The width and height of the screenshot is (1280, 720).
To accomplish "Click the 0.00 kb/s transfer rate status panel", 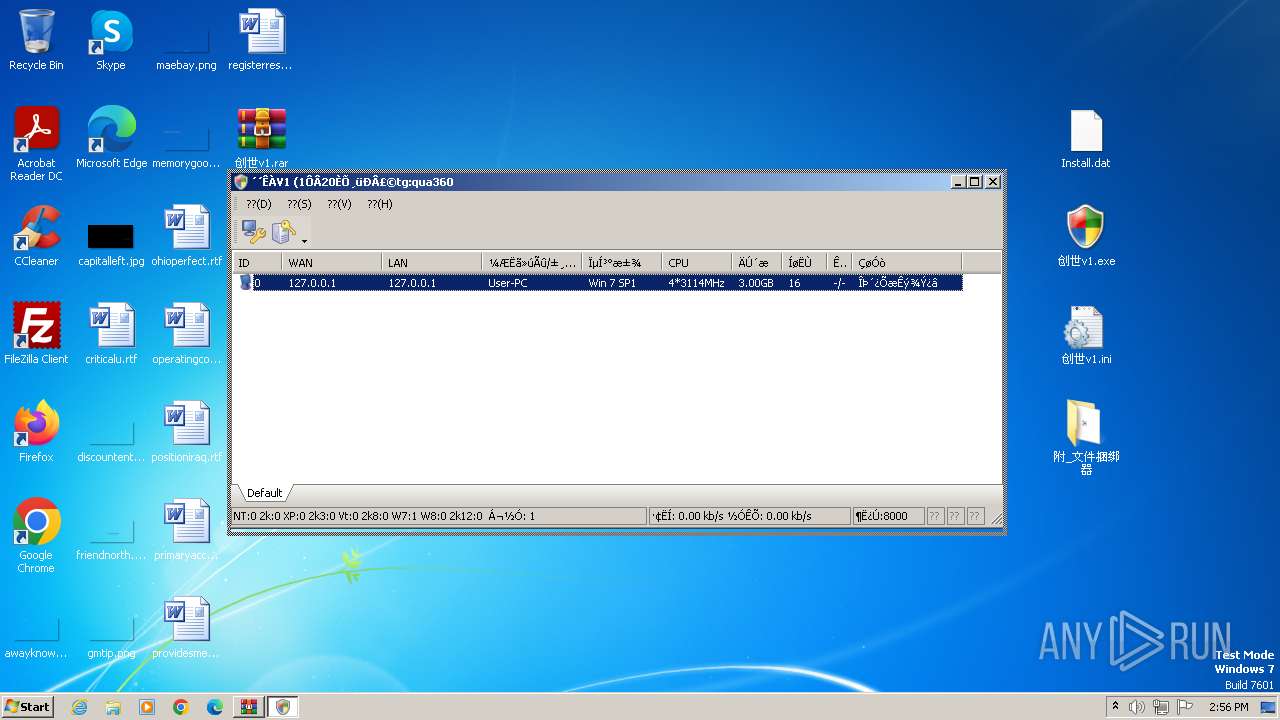I will 749,516.
